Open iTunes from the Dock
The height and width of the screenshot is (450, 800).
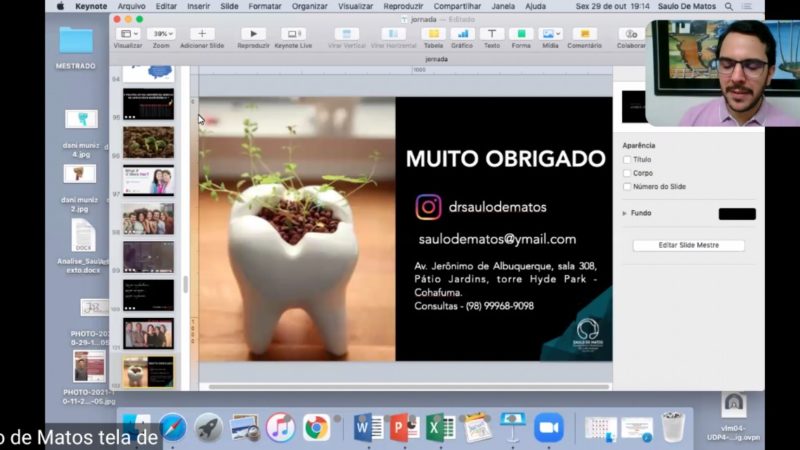tap(280, 427)
